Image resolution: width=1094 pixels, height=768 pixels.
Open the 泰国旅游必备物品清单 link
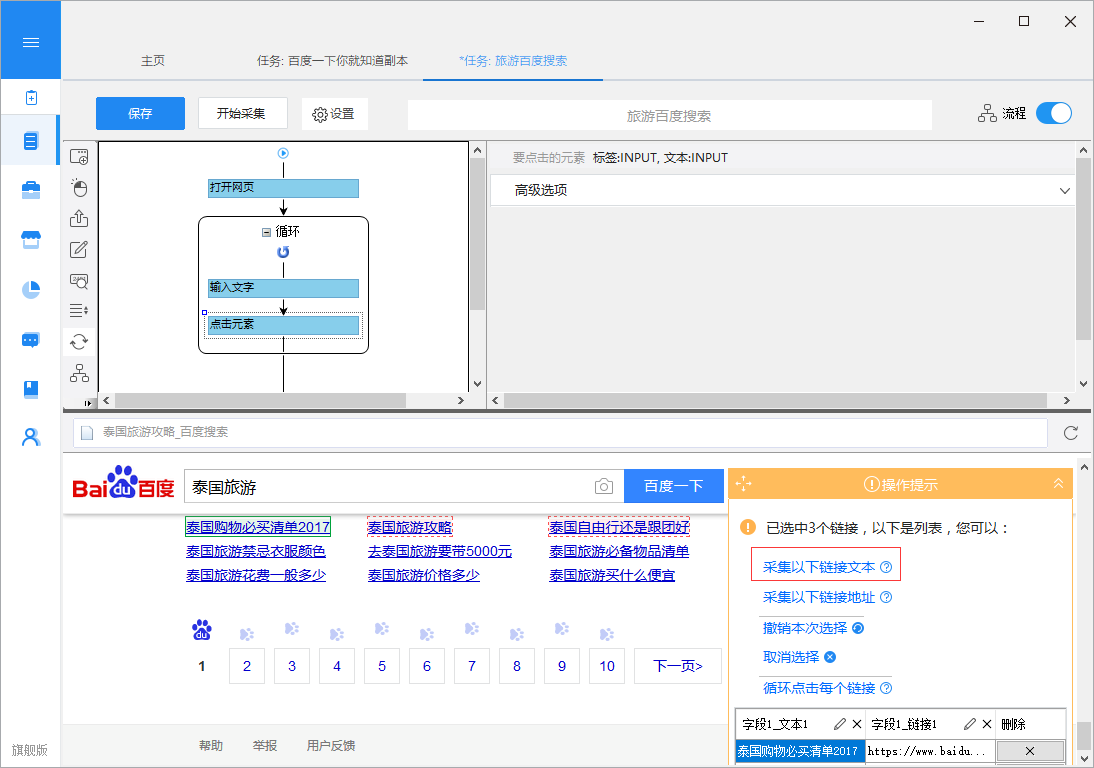(619, 551)
